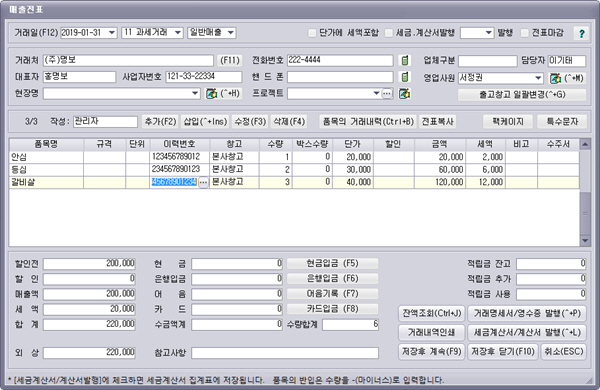Click the phone icon beside 전화번호 field
The image size is (600, 390).
(404, 60)
